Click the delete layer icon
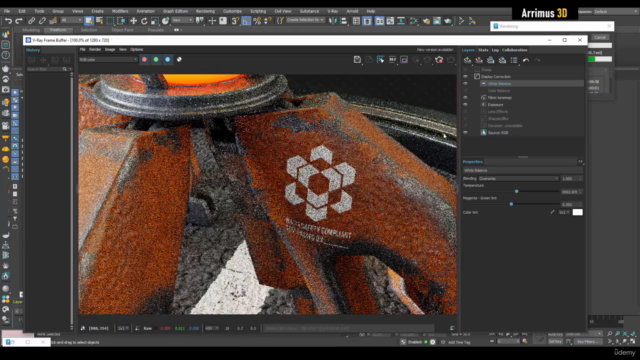This screenshot has width=640, height=360. click(x=479, y=60)
